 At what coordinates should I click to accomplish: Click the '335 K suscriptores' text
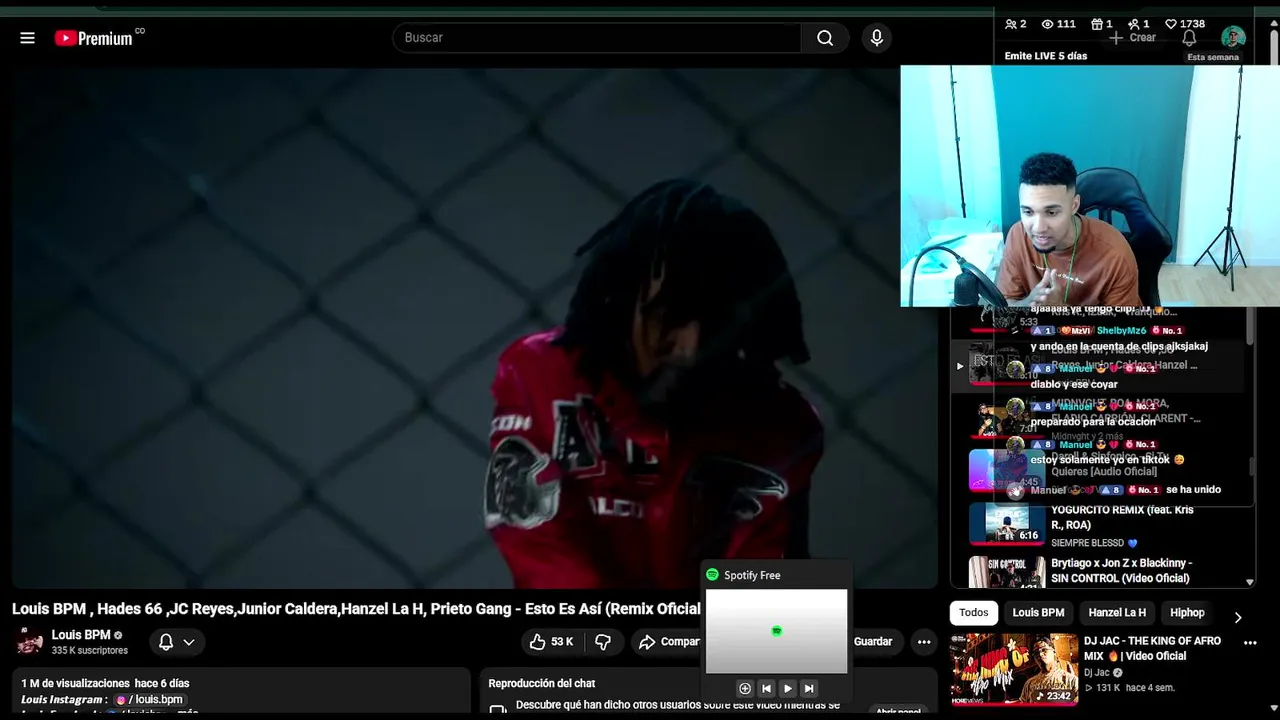tap(90, 651)
